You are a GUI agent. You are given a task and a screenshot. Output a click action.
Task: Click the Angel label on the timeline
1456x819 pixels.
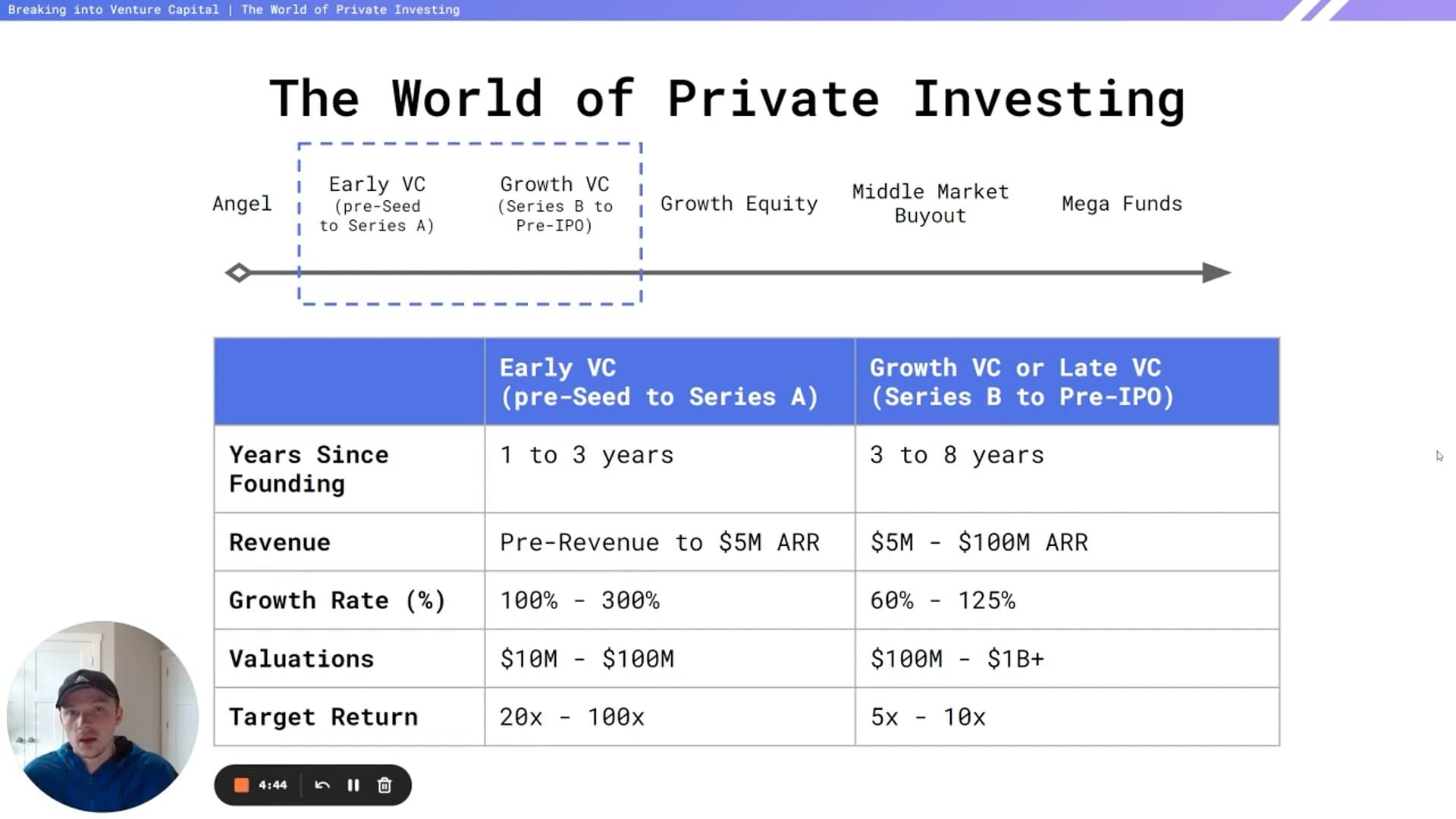click(242, 204)
